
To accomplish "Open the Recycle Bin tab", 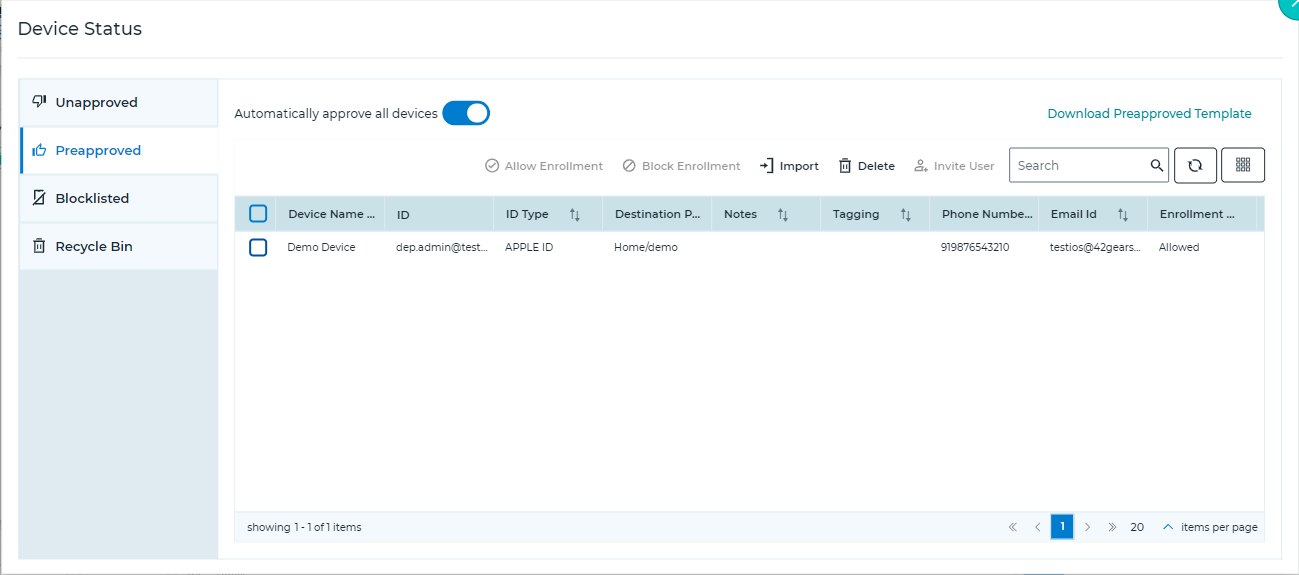I will 119,247.
